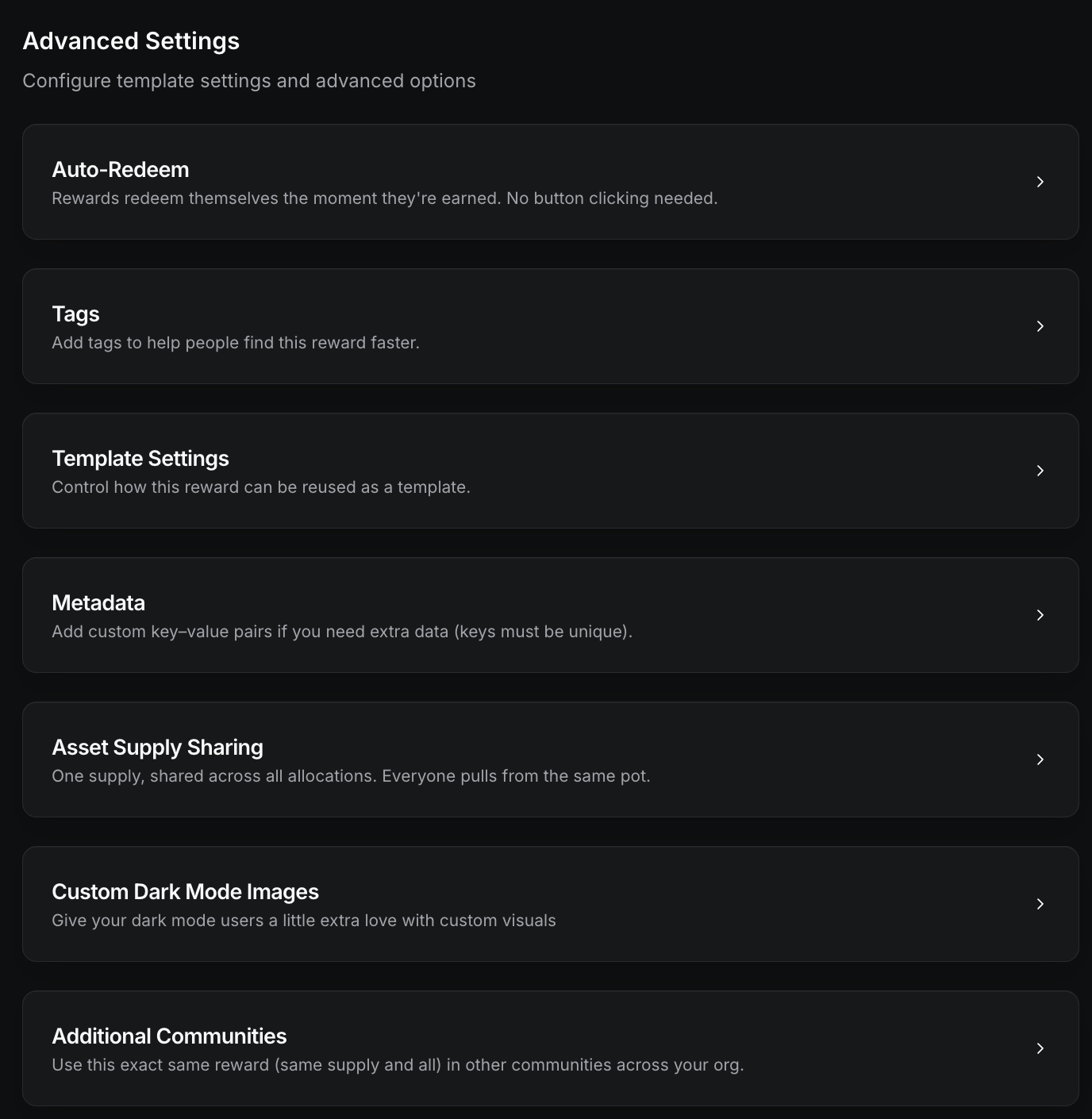Expand the Custom Dark Mode Images chevron
The image size is (1092, 1119).
(x=1040, y=903)
